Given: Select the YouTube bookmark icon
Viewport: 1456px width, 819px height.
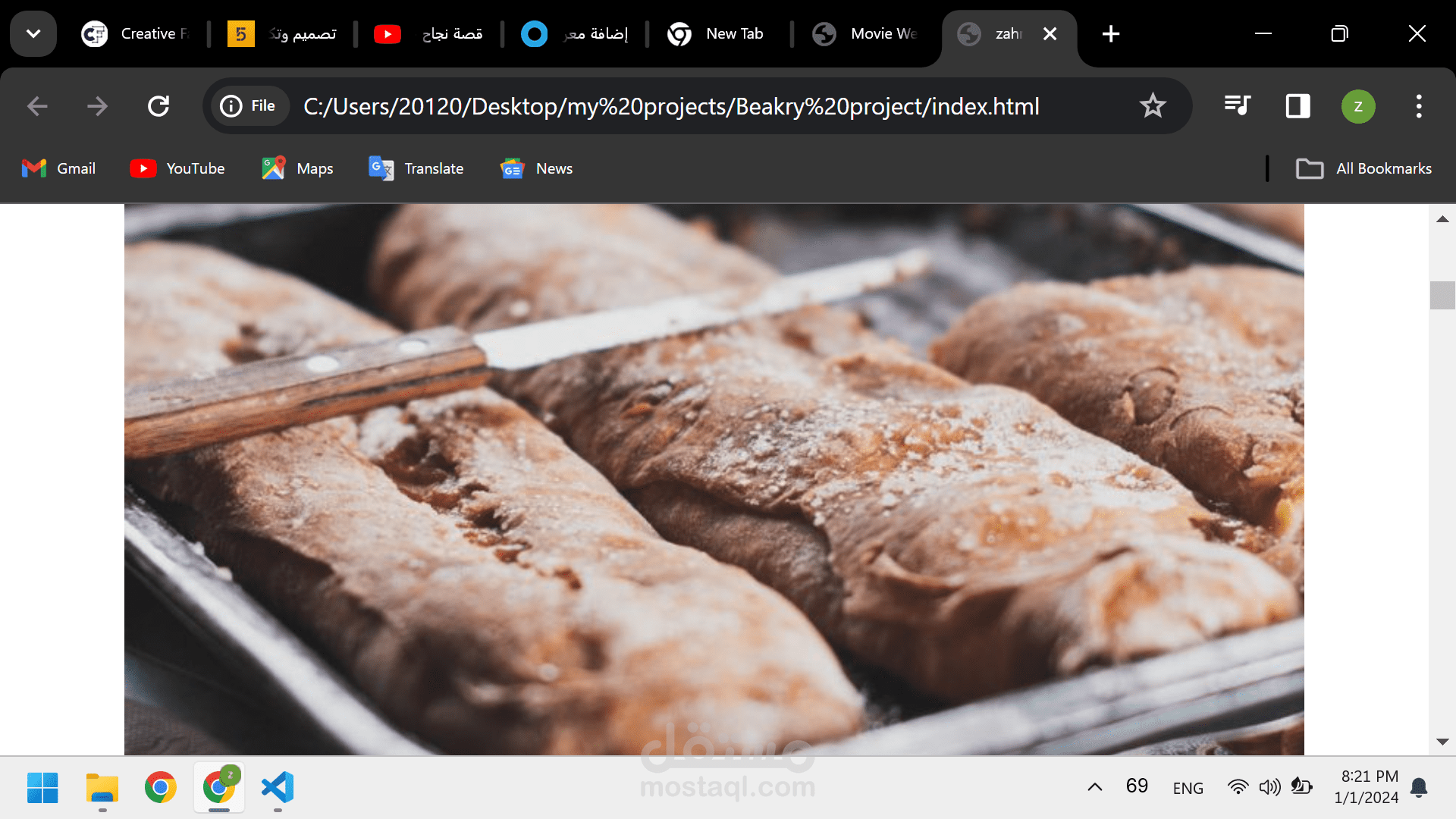Looking at the screenshot, I should (143, 168).
